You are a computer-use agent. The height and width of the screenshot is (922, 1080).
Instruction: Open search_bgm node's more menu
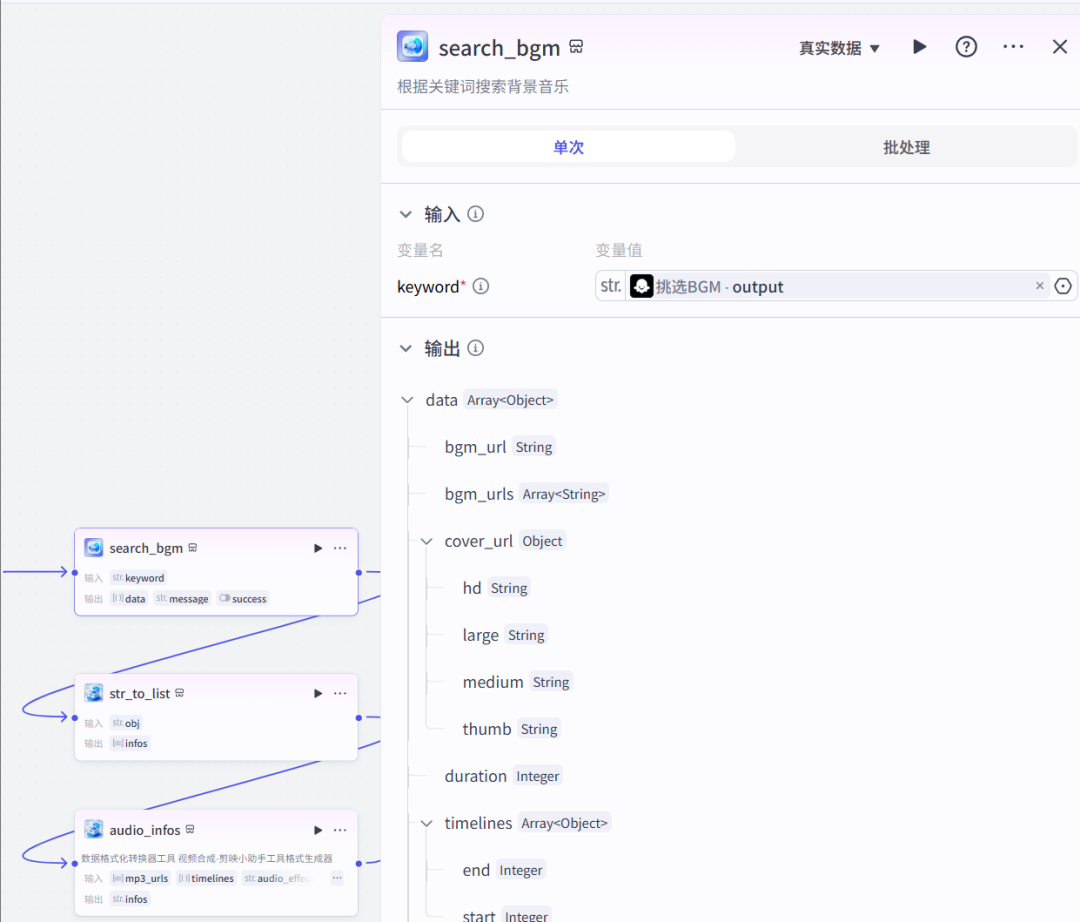(340, 548)
